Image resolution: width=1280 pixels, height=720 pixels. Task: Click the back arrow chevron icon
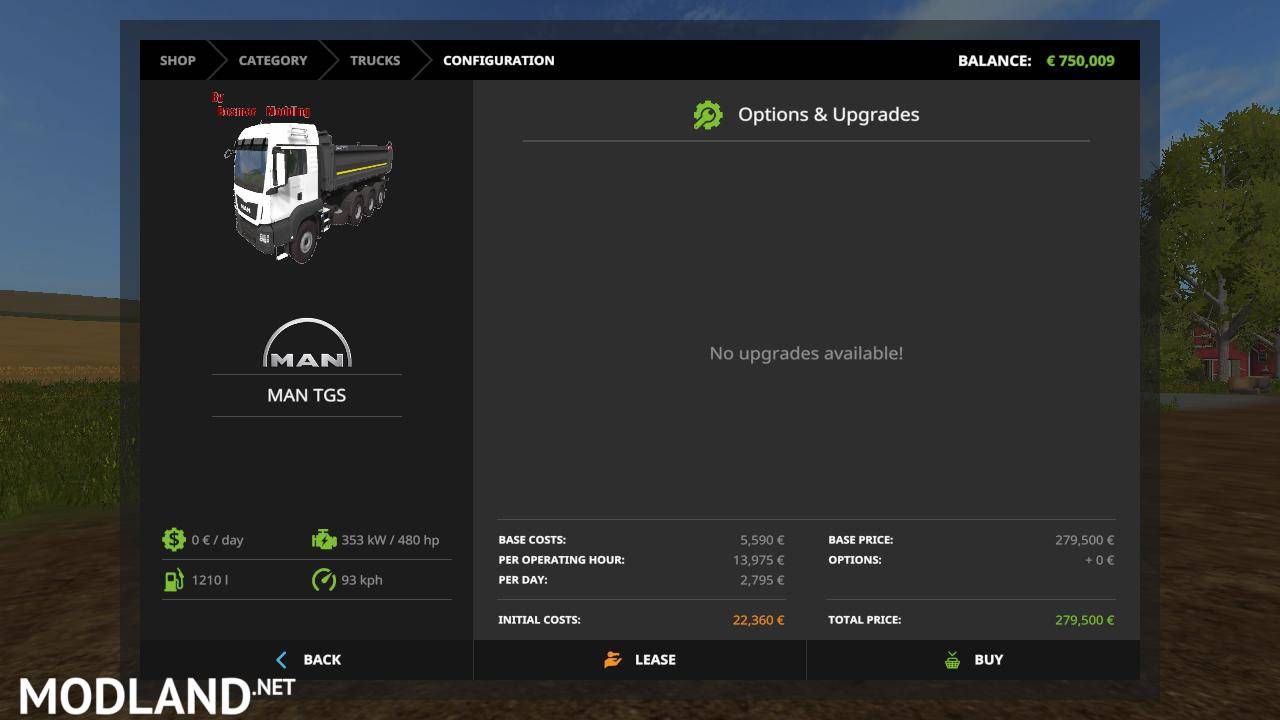281,660
